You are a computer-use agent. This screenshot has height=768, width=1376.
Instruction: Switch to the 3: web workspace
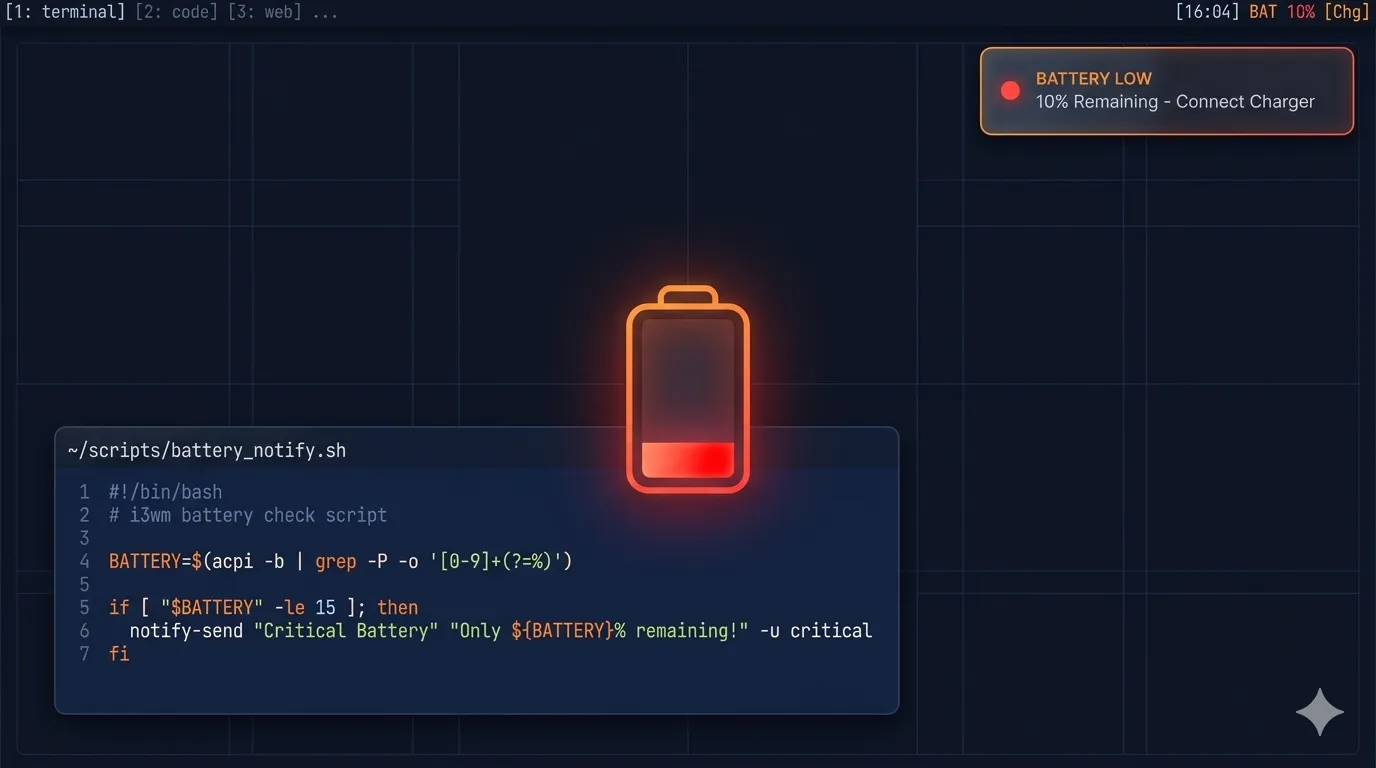pyautogui.click(x=264, y=12)
